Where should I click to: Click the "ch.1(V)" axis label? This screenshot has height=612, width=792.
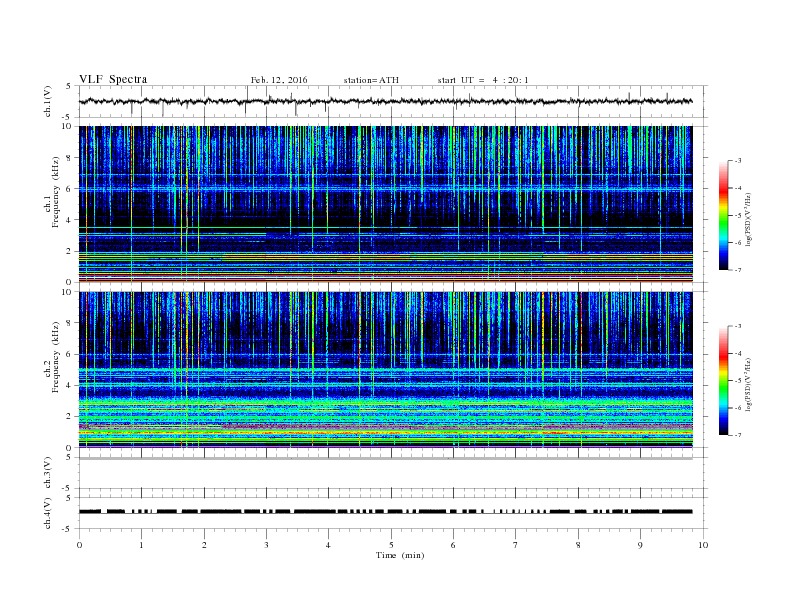pyautogui.click(x=47, y=101)
